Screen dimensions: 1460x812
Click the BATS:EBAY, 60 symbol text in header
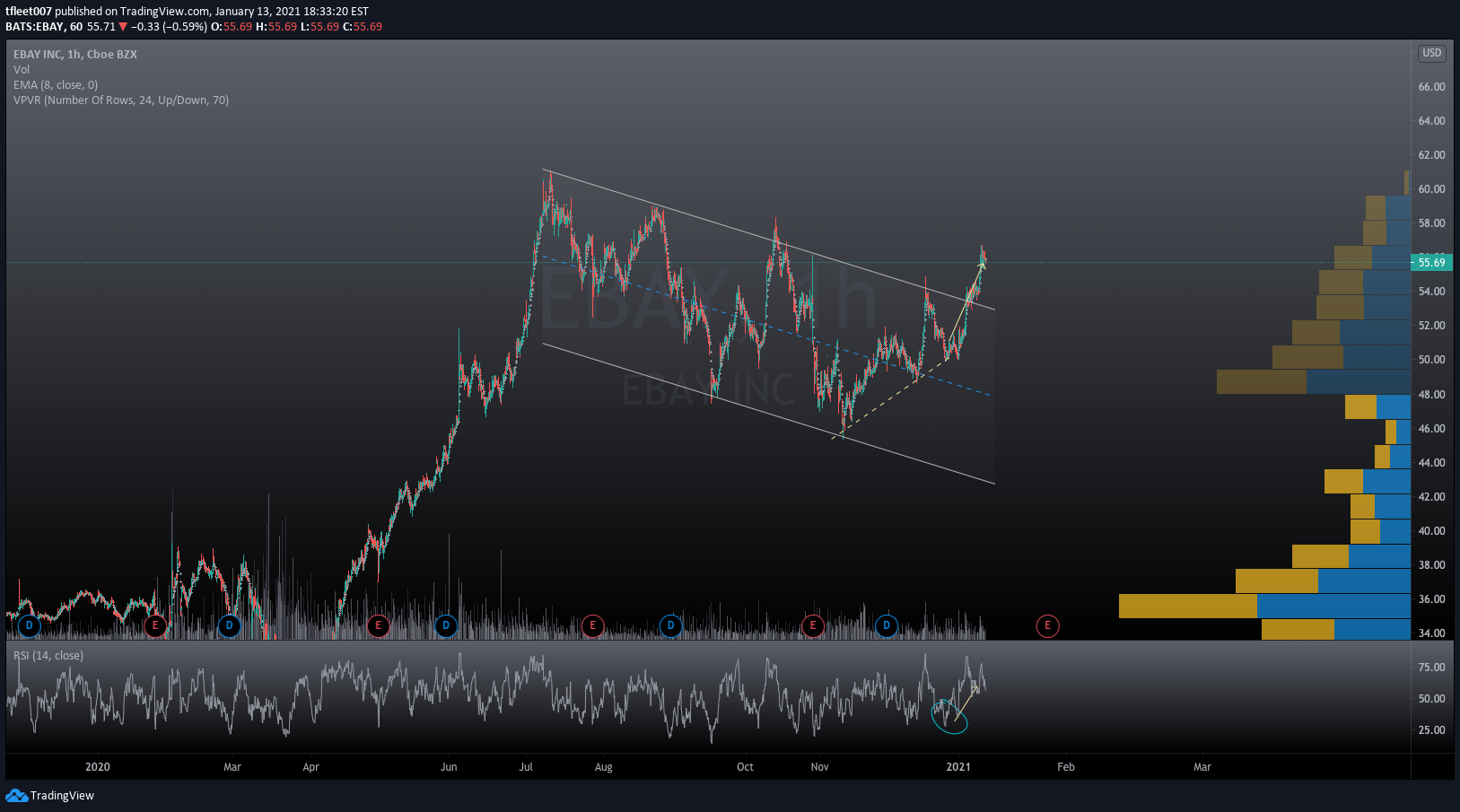pos(44,27)
